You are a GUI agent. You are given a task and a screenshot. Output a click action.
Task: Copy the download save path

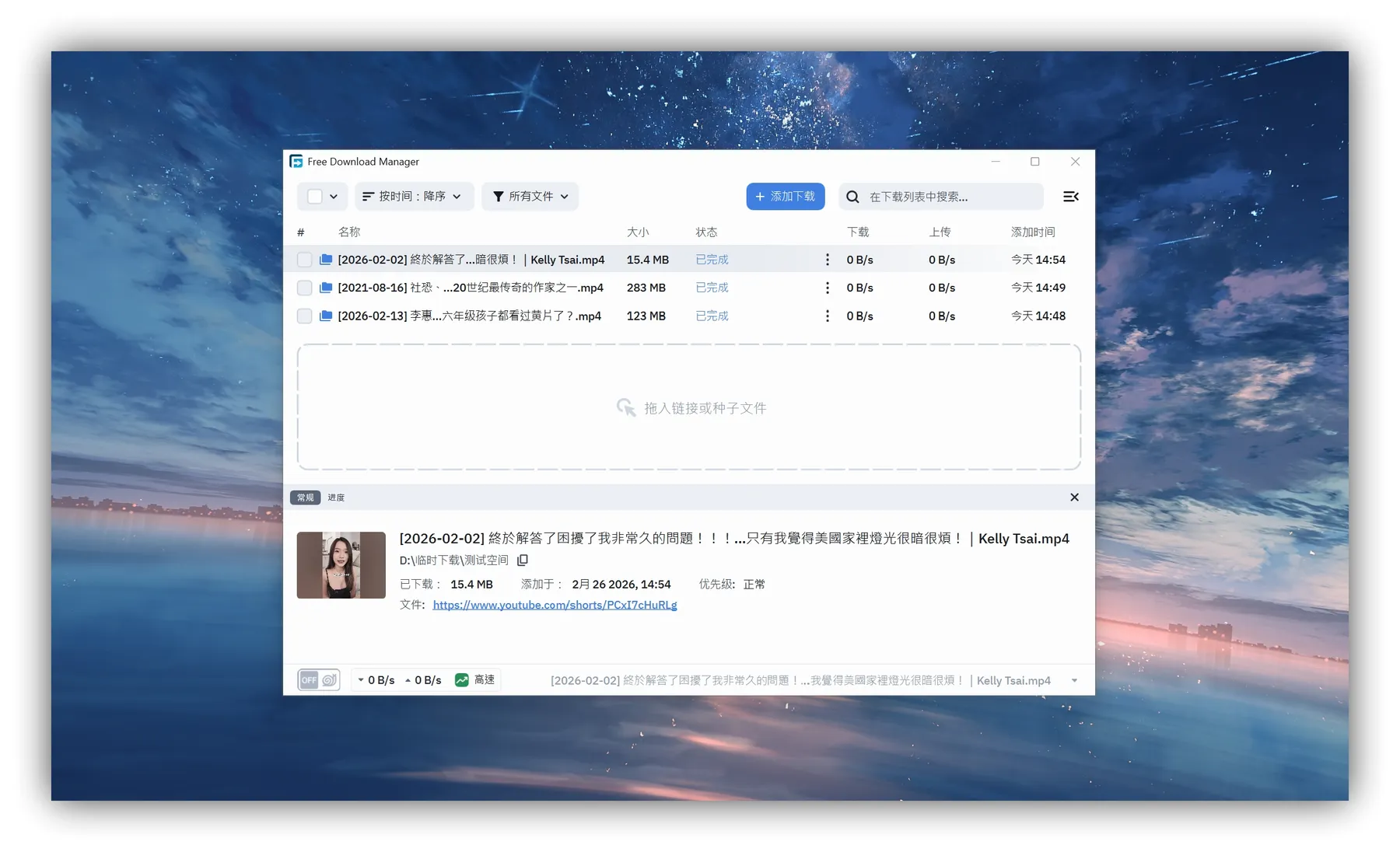[522, 560]
